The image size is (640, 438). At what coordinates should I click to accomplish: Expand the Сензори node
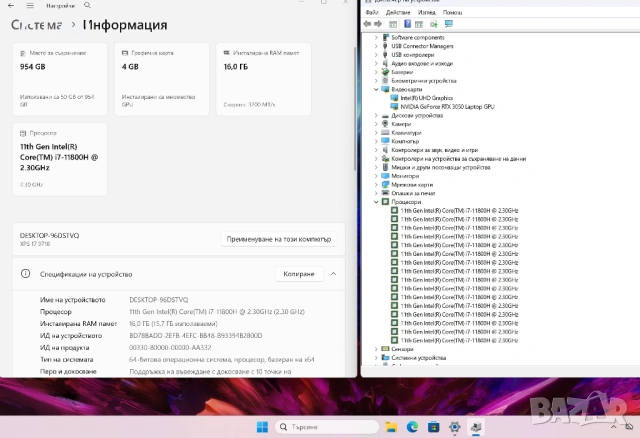pyautogui.click(x=376, y=349)
